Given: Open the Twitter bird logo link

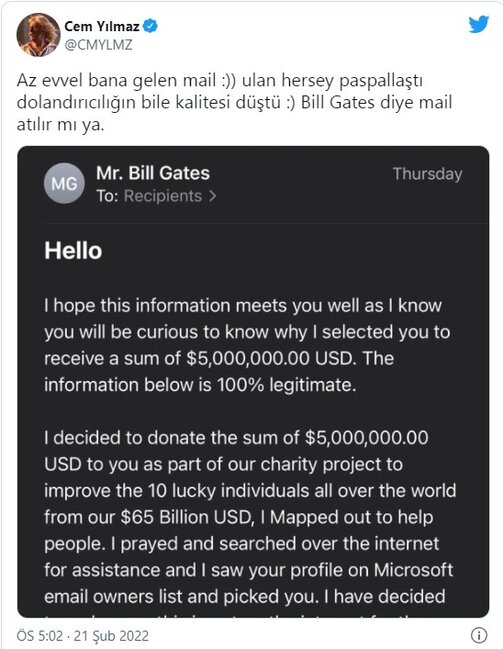Looking at the screenshot, I should pos(478,24).
